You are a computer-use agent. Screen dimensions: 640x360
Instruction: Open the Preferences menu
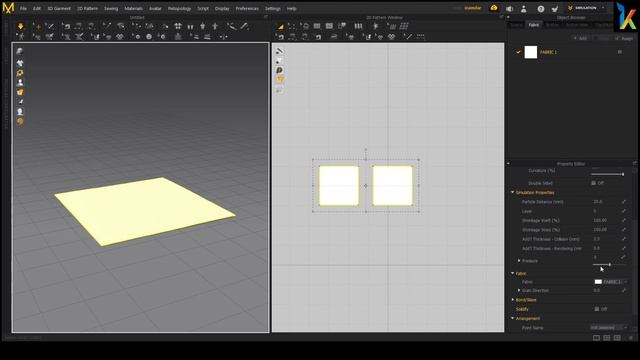[x=247, y=9]
